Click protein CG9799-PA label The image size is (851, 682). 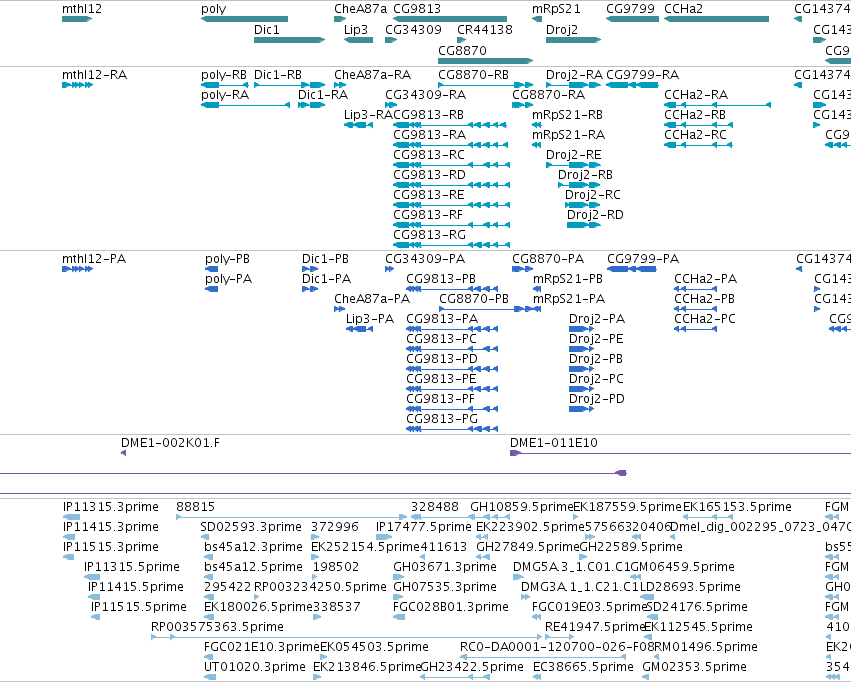tap(643, 259)
